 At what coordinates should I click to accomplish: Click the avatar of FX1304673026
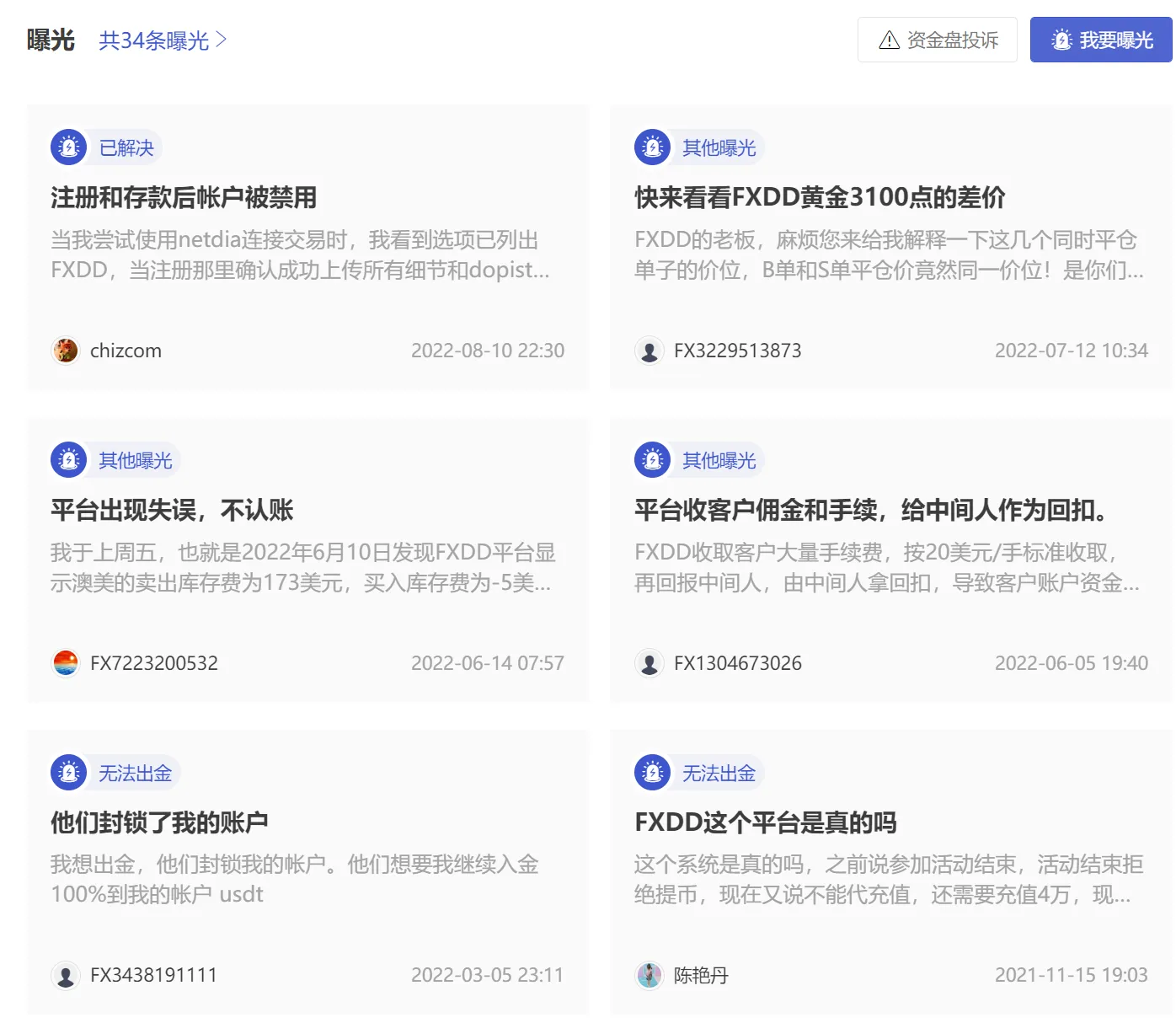tap(649, 663)
